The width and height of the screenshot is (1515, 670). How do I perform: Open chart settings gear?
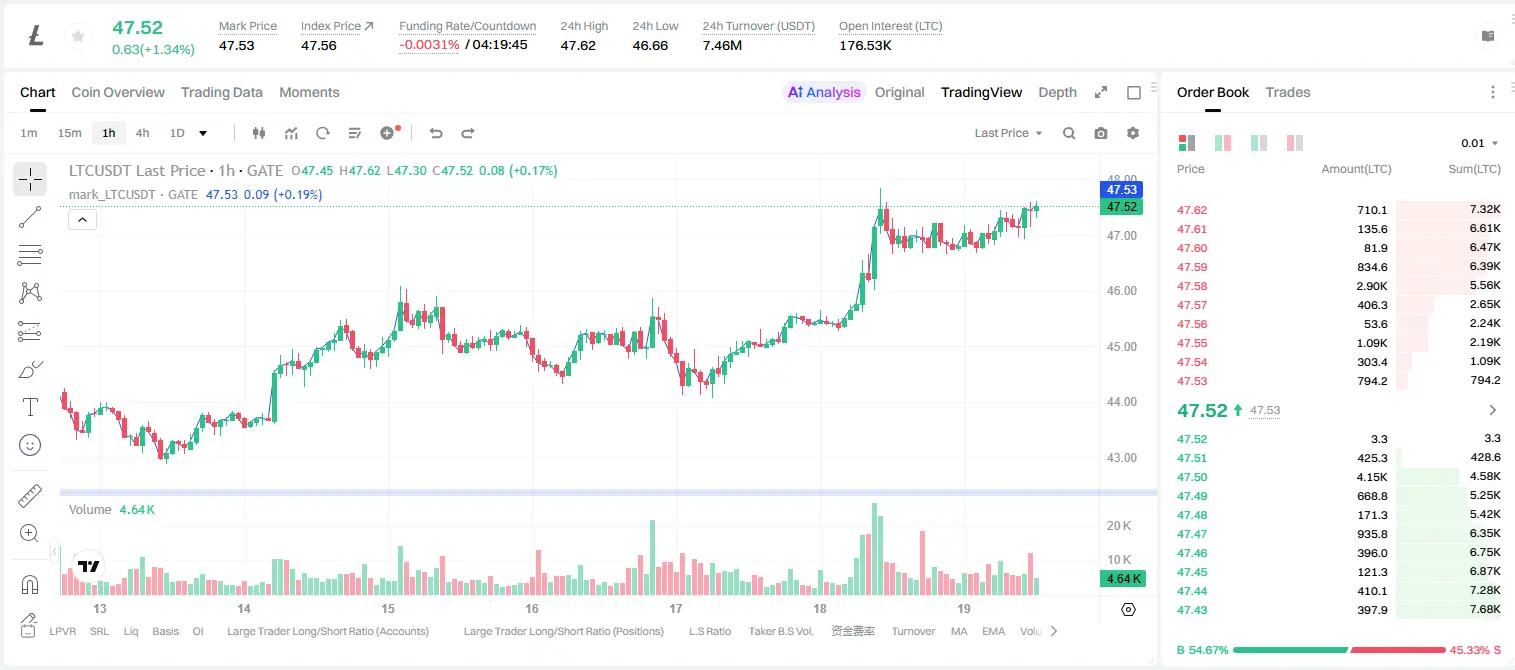[x=1133, y=133]
